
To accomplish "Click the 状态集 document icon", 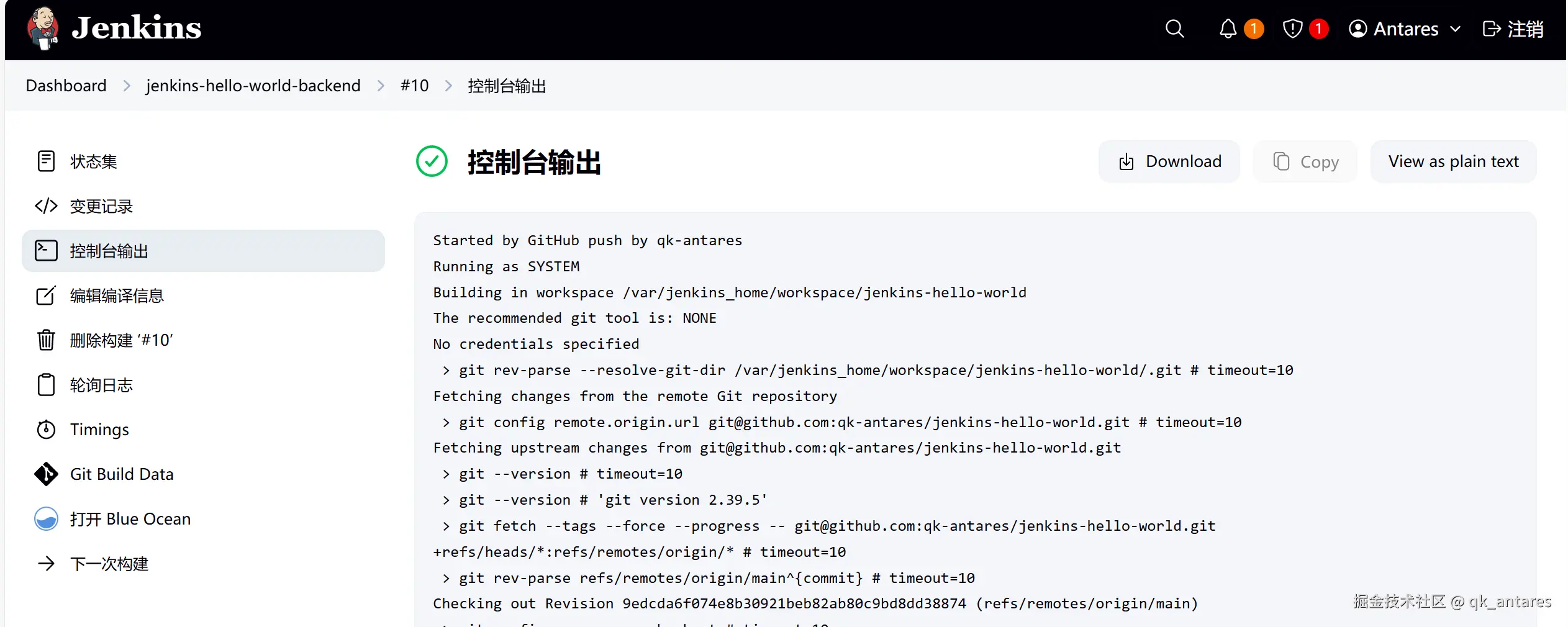I will 47,161.
